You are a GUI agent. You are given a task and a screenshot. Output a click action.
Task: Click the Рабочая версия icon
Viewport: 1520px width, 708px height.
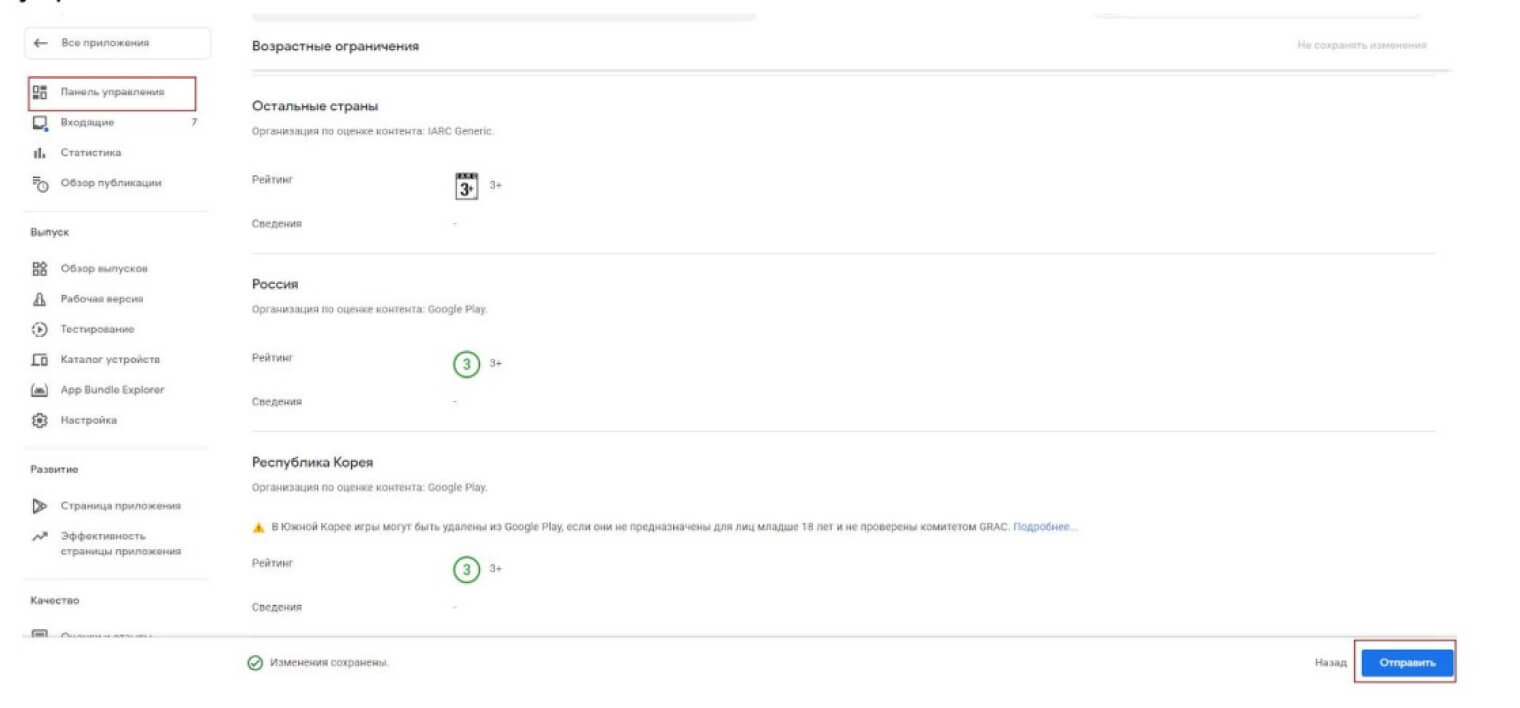click(40, 299)
